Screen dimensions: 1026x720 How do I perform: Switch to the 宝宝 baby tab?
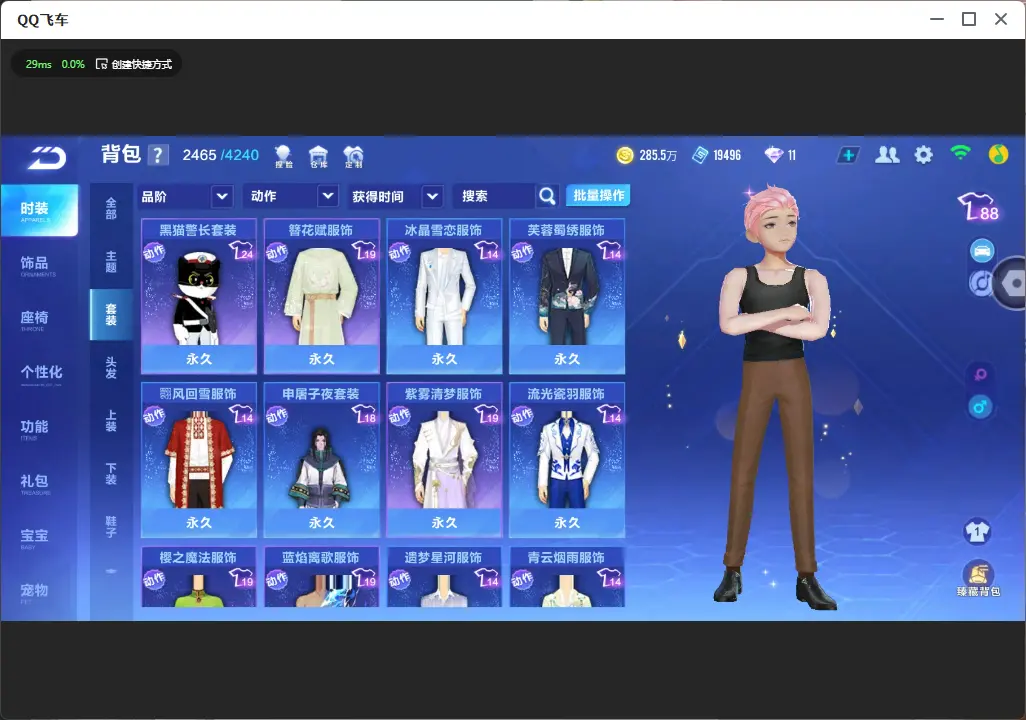pos(39,537)
